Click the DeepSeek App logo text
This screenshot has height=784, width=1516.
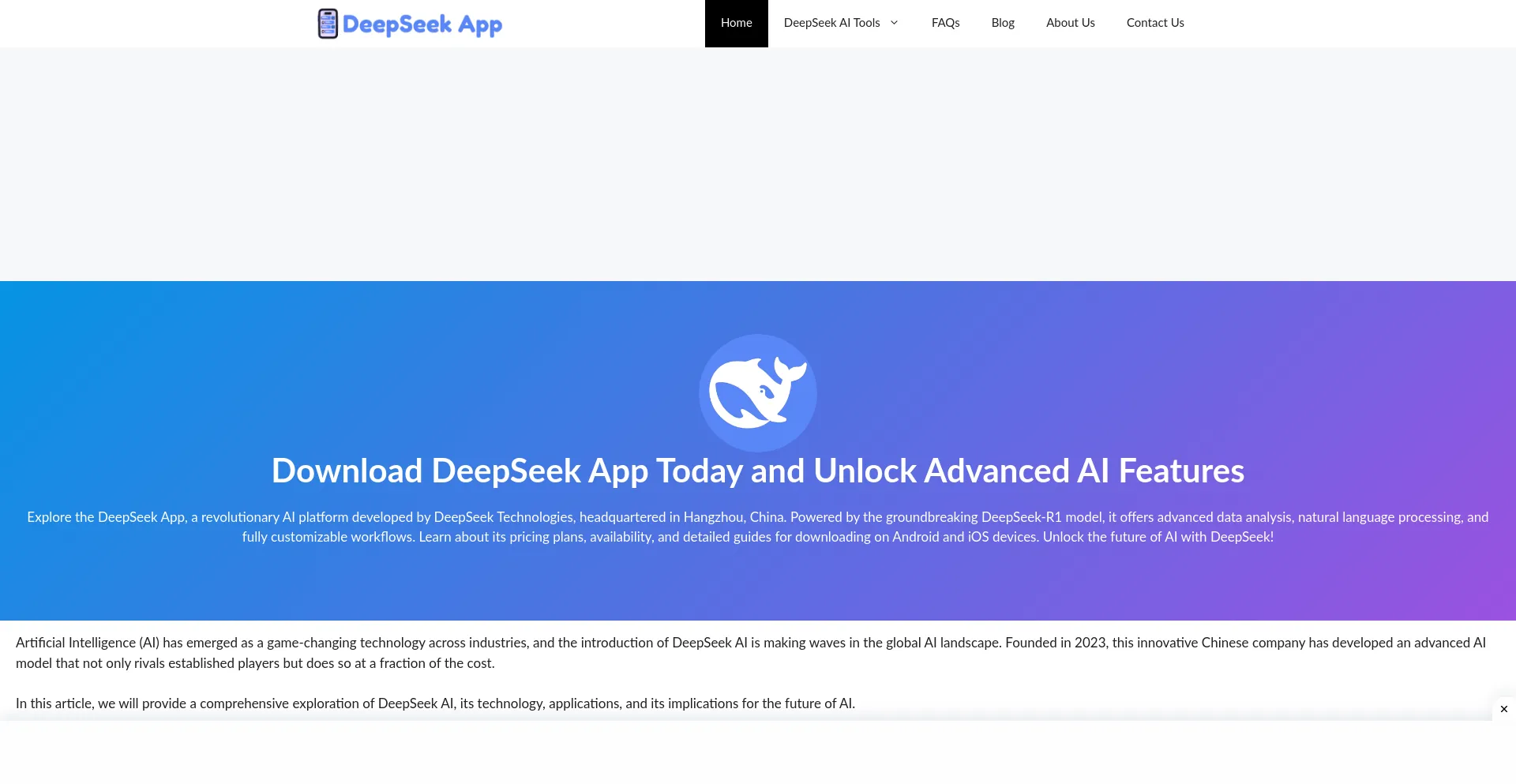point(422,24)
